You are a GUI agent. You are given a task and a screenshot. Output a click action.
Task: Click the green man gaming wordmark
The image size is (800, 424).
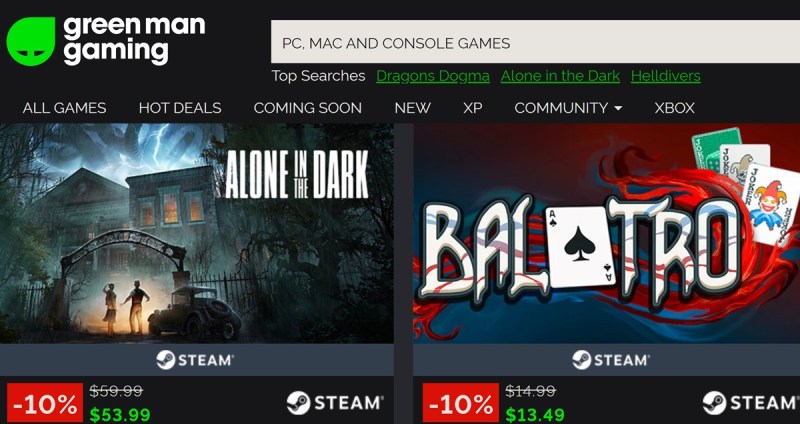coord(134,40)
